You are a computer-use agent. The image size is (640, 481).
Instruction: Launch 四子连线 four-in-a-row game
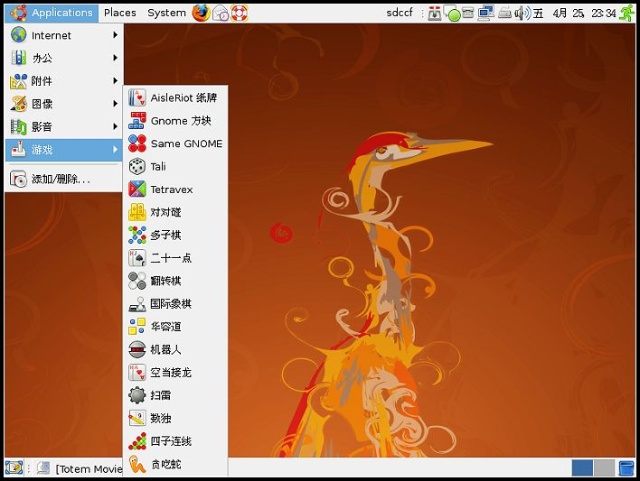coord(176,441)
